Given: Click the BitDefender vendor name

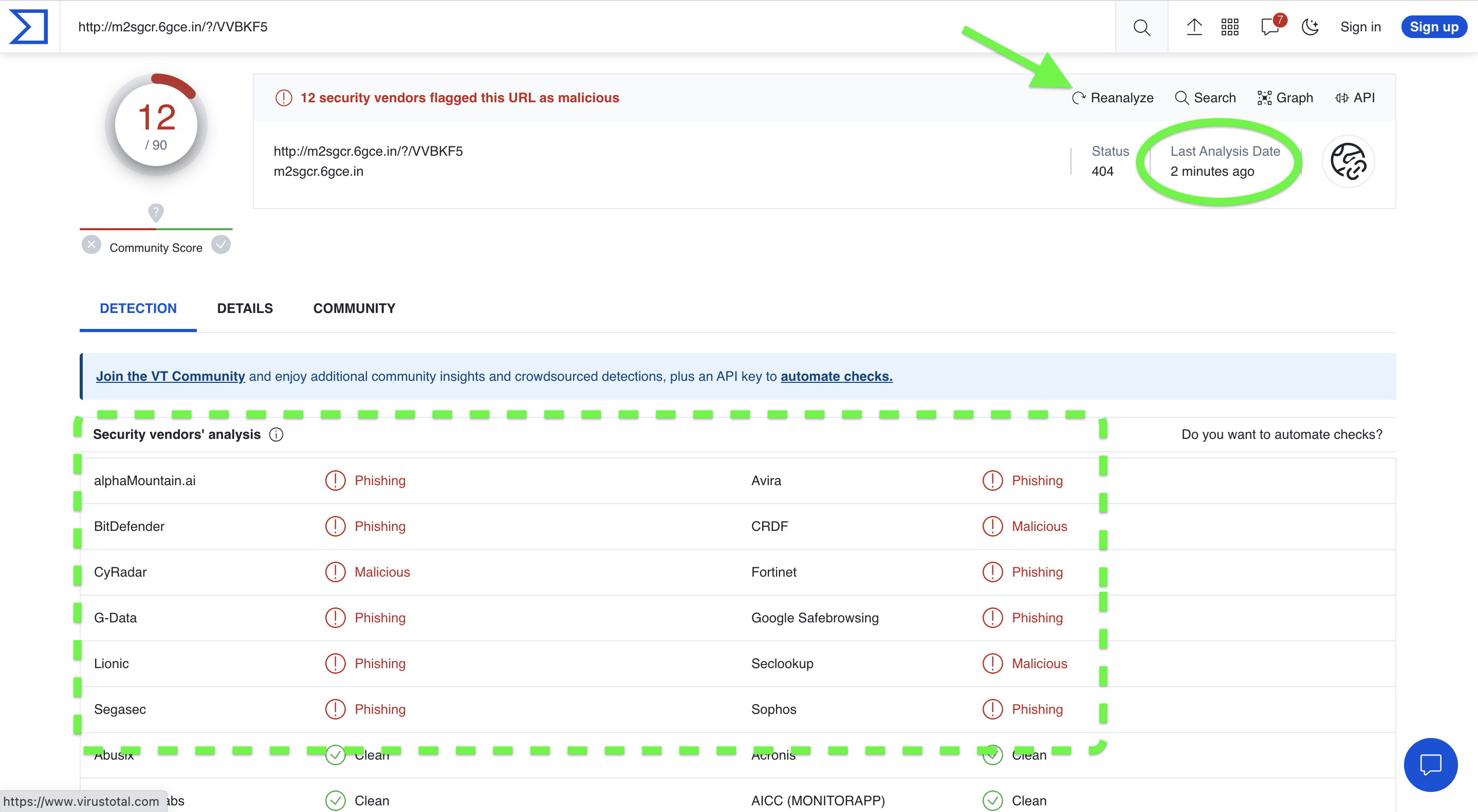Looking at the screenshot, I should [129, 526].
